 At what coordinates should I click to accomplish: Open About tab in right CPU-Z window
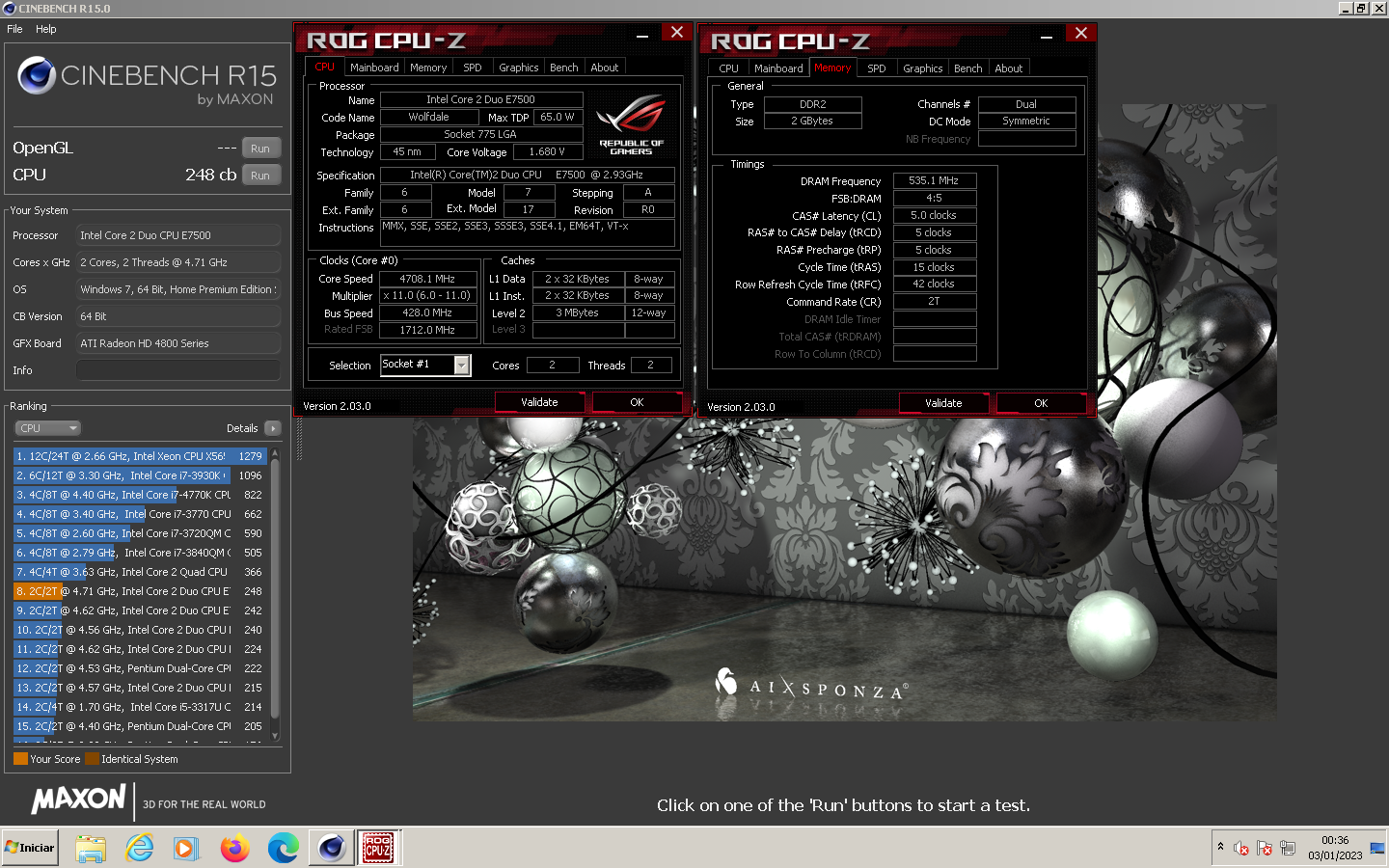(1009, 68)
